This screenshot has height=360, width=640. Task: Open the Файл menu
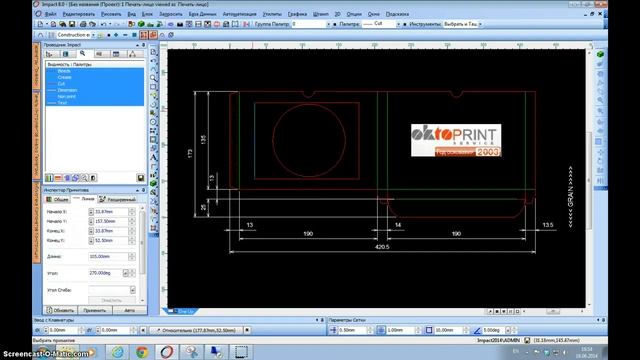point(51,14)
